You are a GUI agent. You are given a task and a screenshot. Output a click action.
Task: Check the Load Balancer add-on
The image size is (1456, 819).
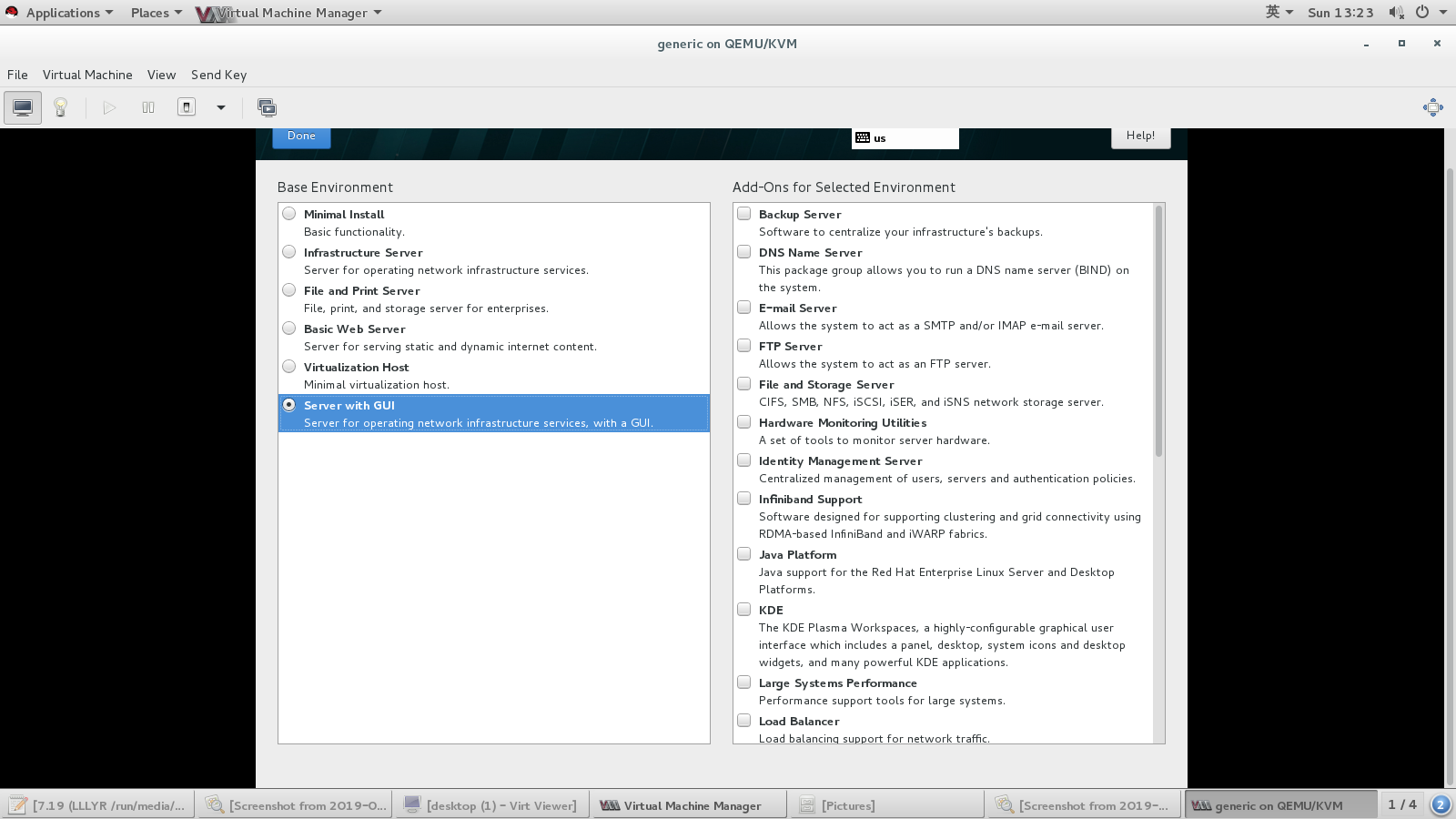pyautogui.click(x=743, y=721)
